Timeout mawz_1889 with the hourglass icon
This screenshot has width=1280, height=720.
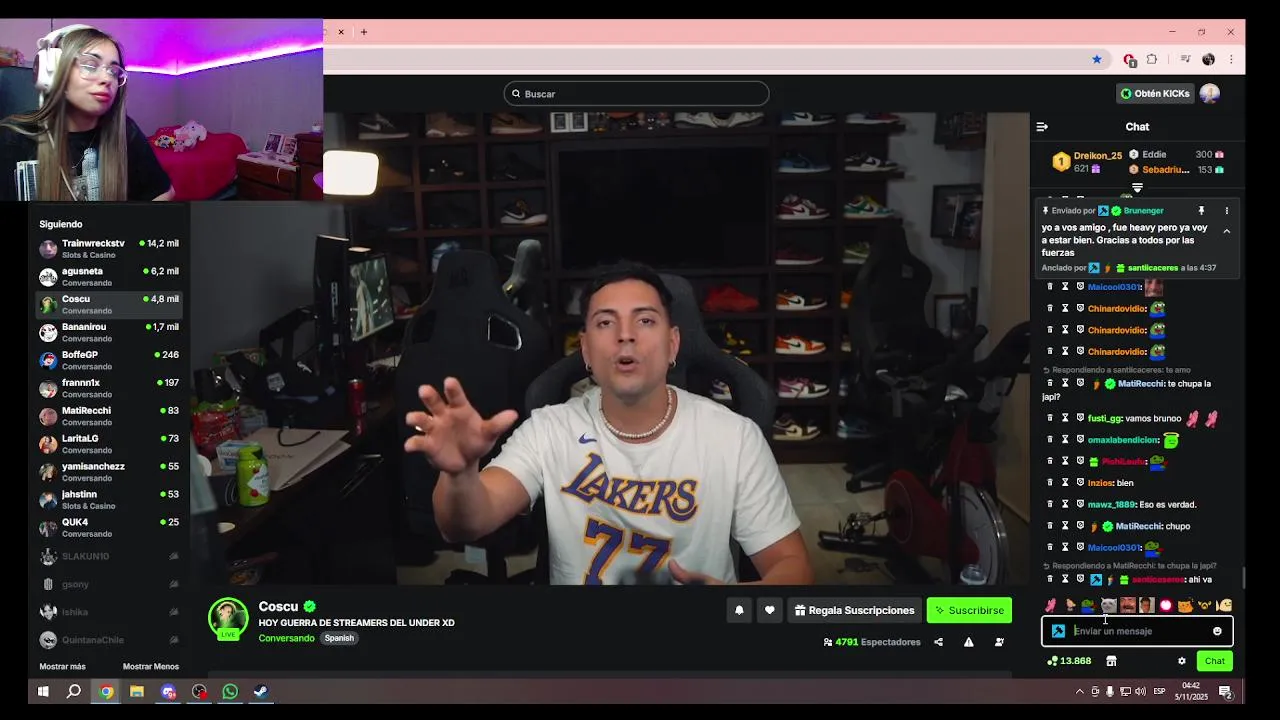click(x=1065, y=504)
